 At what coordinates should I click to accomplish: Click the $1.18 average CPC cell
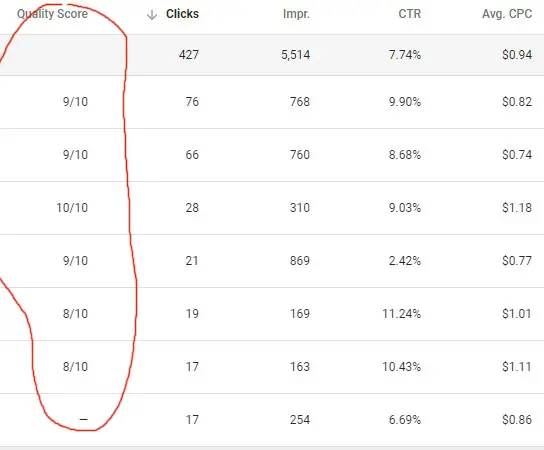[x=517, y=207]
